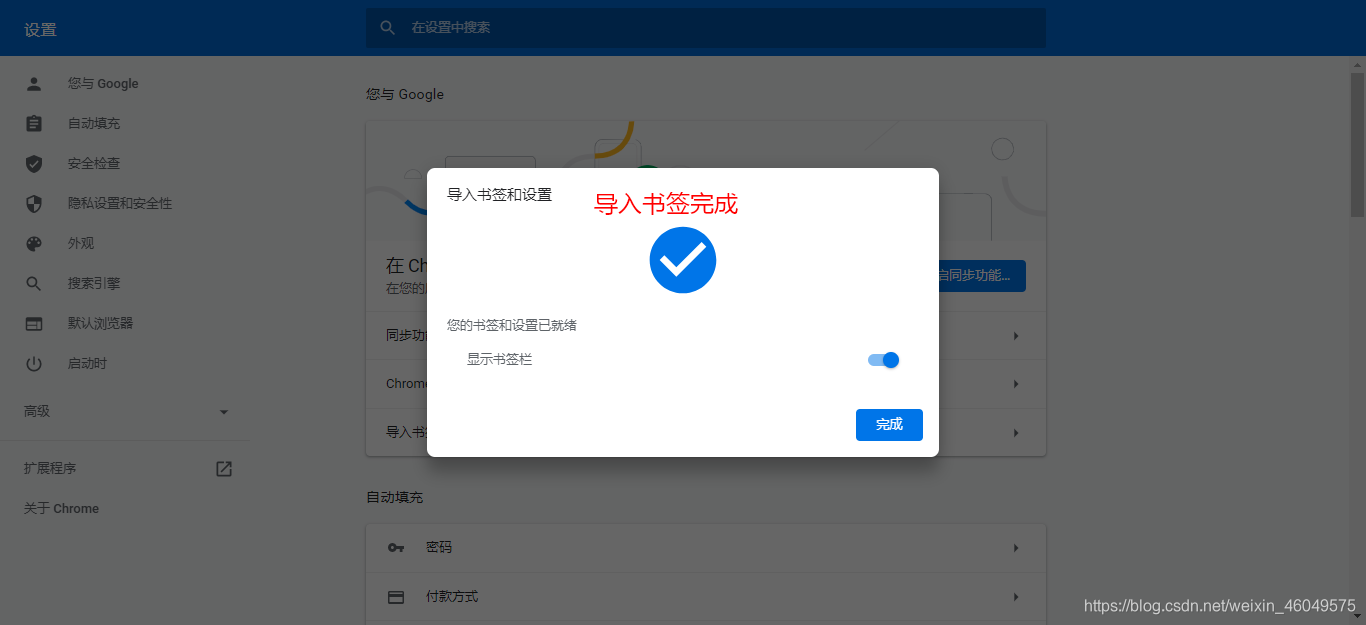This screenshot has width=1366, height=625.
Task: Expand the 密码 row arrow
Action: click(x=1016, y=548)
